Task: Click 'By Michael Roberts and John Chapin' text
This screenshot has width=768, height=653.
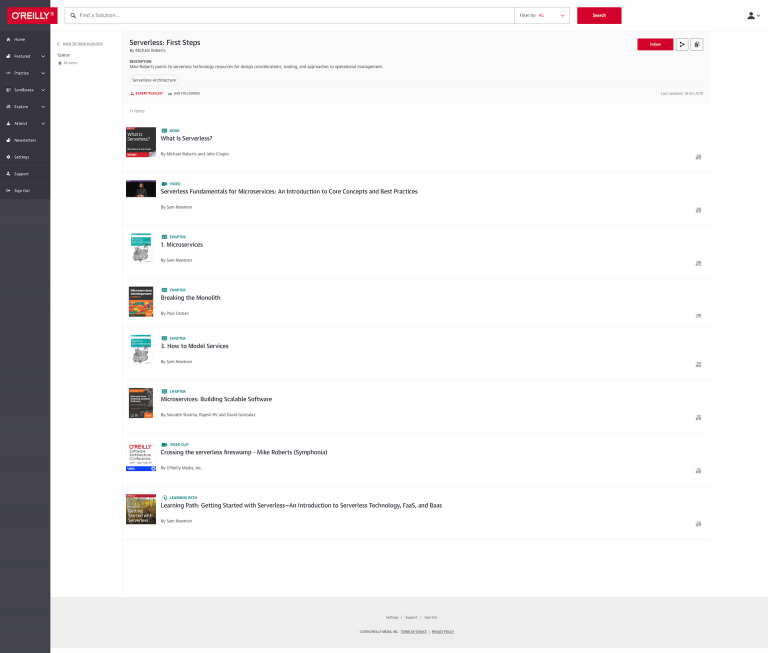Action: (194, 154)
